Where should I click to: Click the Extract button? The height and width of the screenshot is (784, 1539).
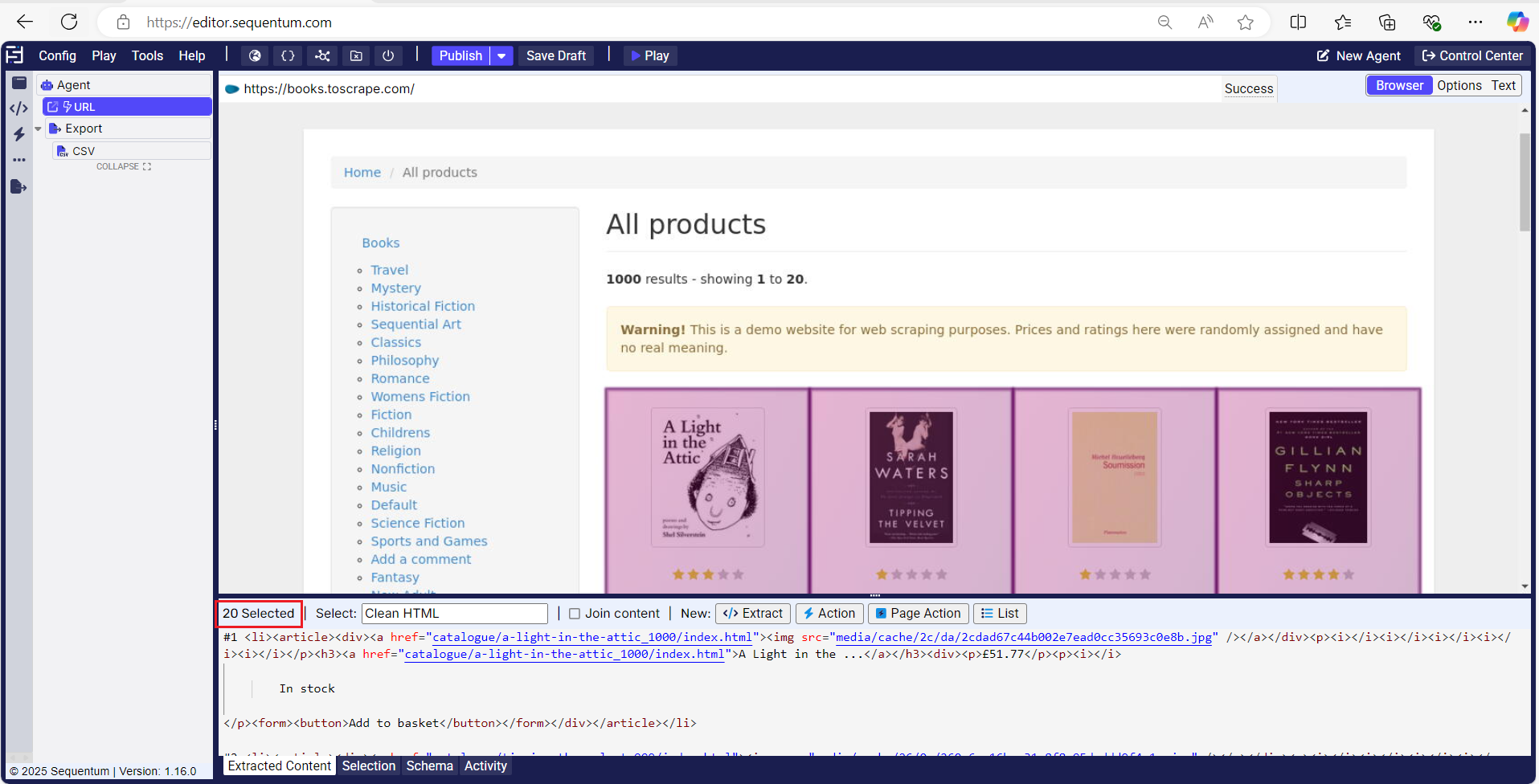coord(753,614)
